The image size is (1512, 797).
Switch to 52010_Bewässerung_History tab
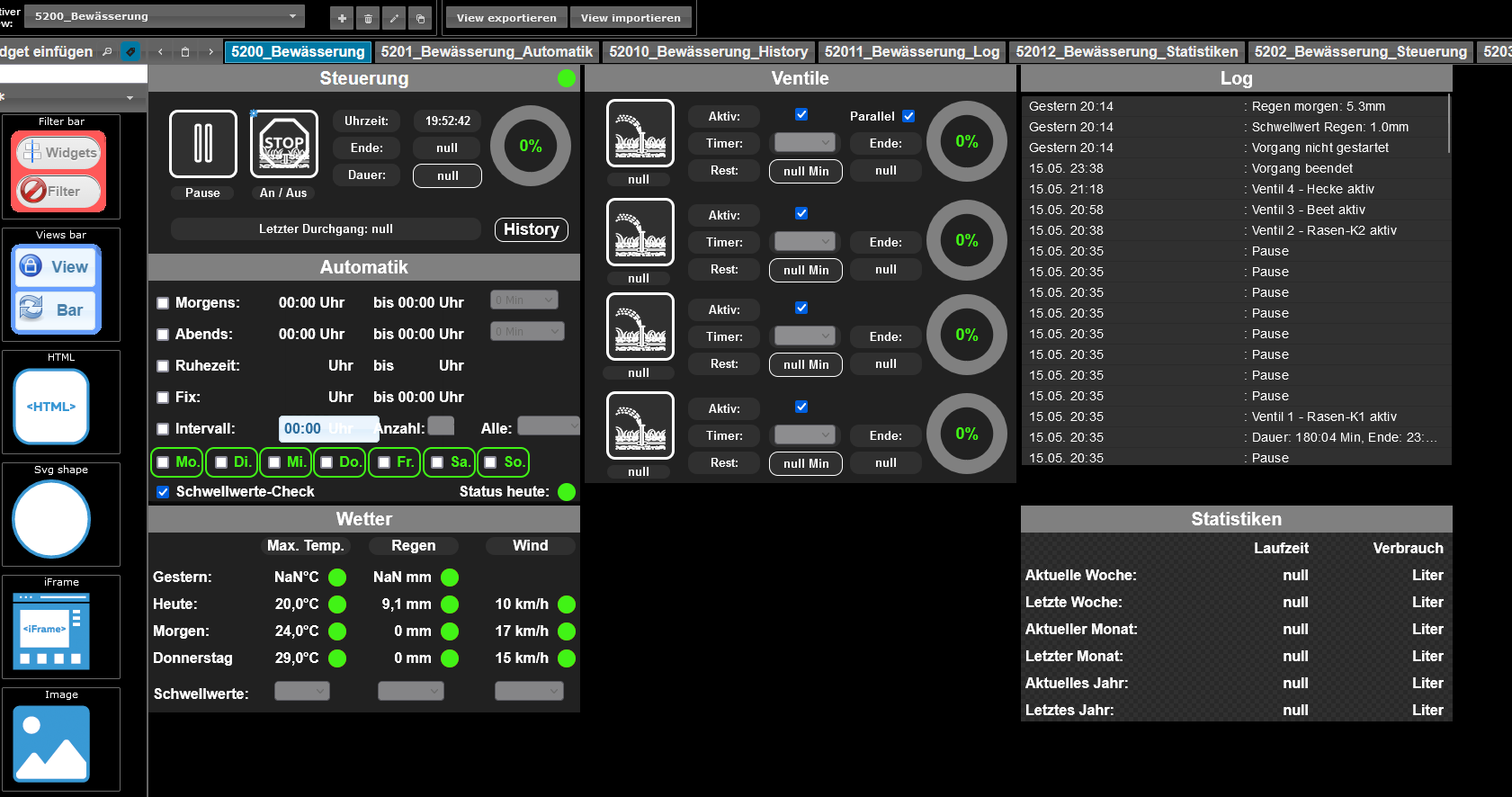coord(709,52)
